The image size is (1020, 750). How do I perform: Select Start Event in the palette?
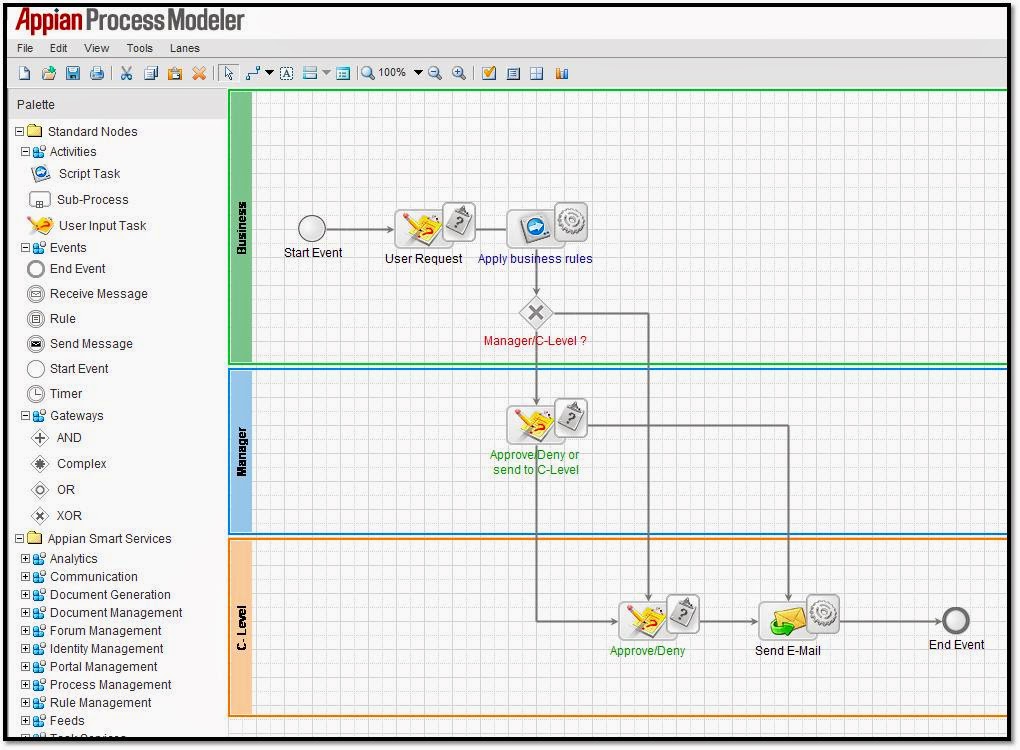68,369
